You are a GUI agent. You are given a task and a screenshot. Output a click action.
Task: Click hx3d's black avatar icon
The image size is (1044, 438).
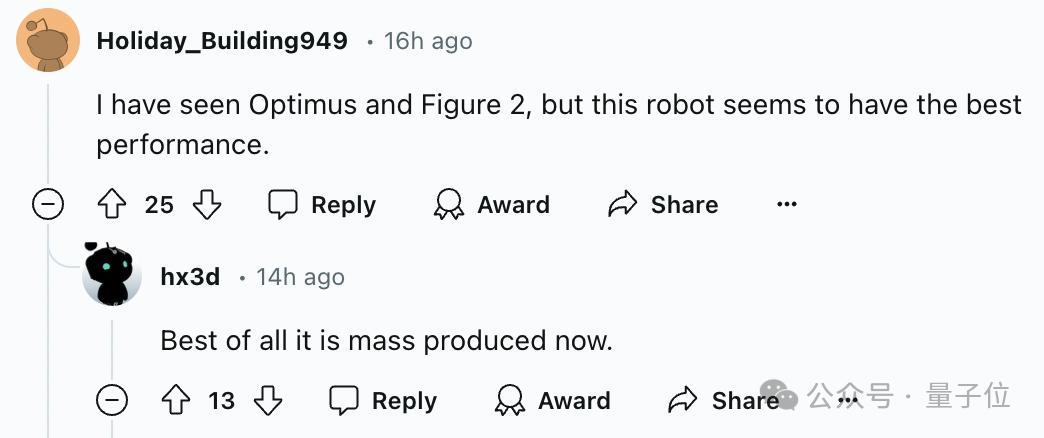[x=112, y=275]
